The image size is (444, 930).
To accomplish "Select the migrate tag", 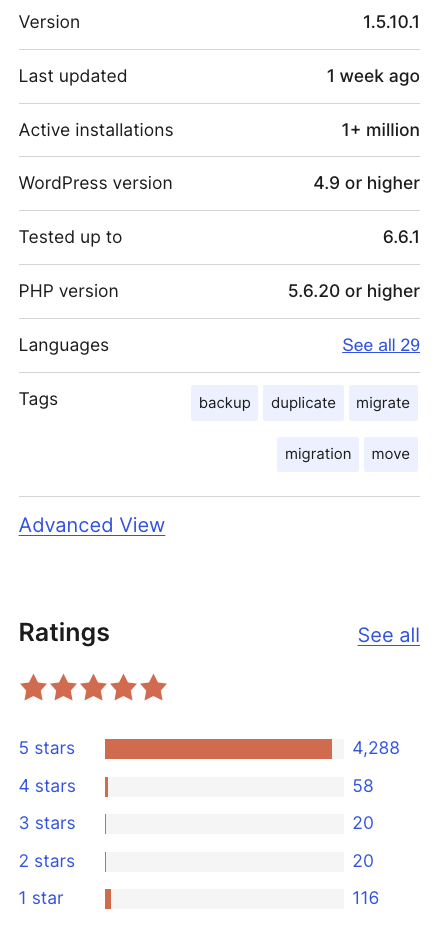I will [x=383, y=403].
